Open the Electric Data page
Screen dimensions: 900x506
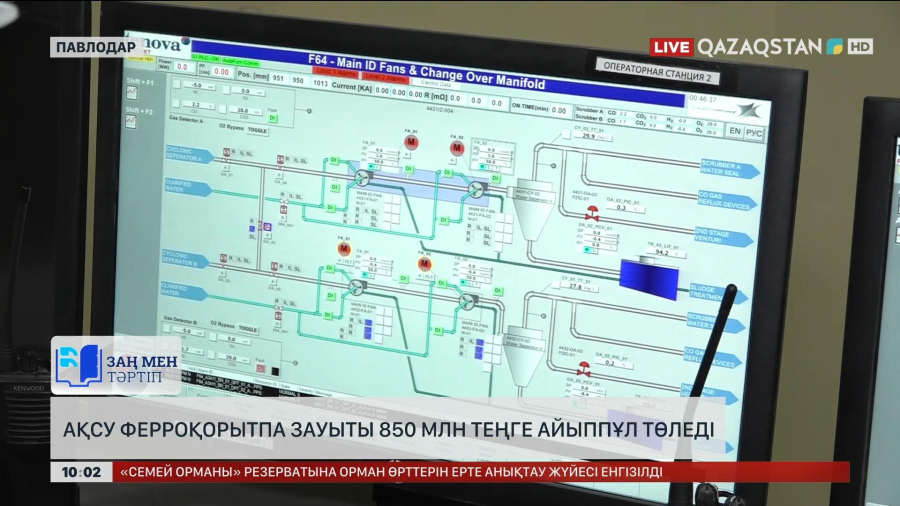[435, 83]
